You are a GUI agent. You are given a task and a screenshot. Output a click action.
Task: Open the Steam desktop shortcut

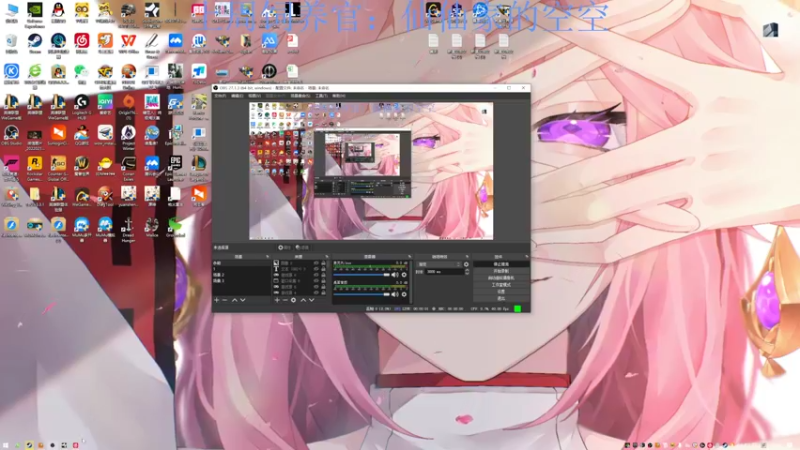[35, 44]
